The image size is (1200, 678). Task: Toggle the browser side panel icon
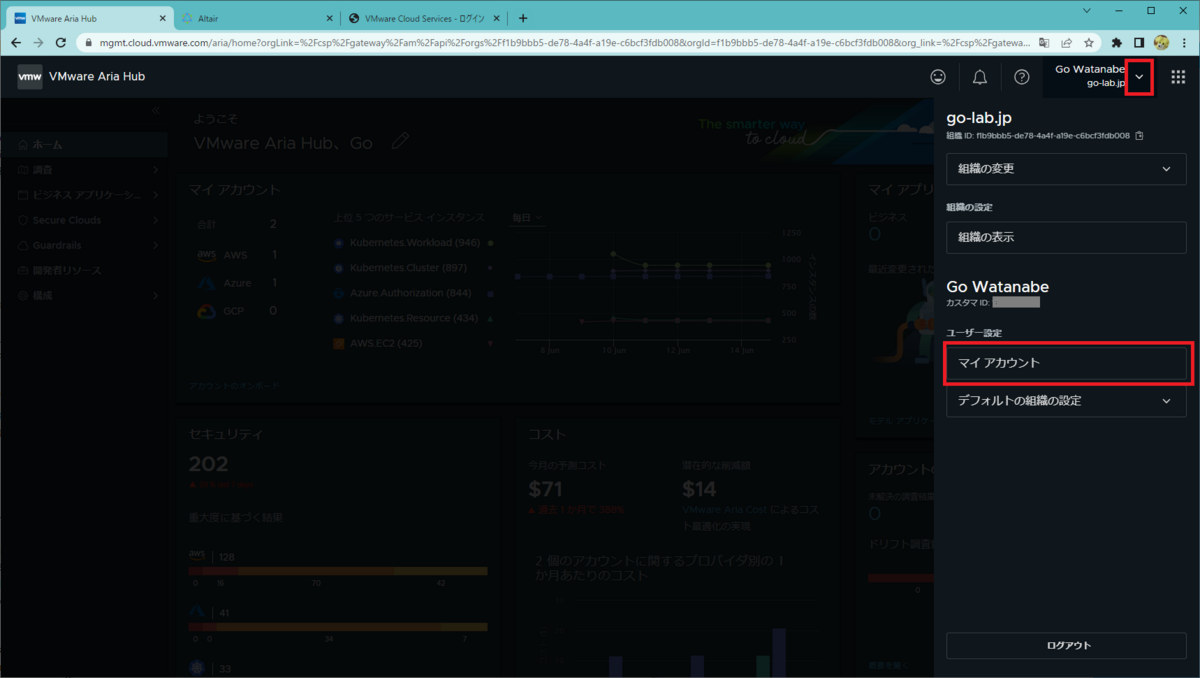click(1139, 43)
